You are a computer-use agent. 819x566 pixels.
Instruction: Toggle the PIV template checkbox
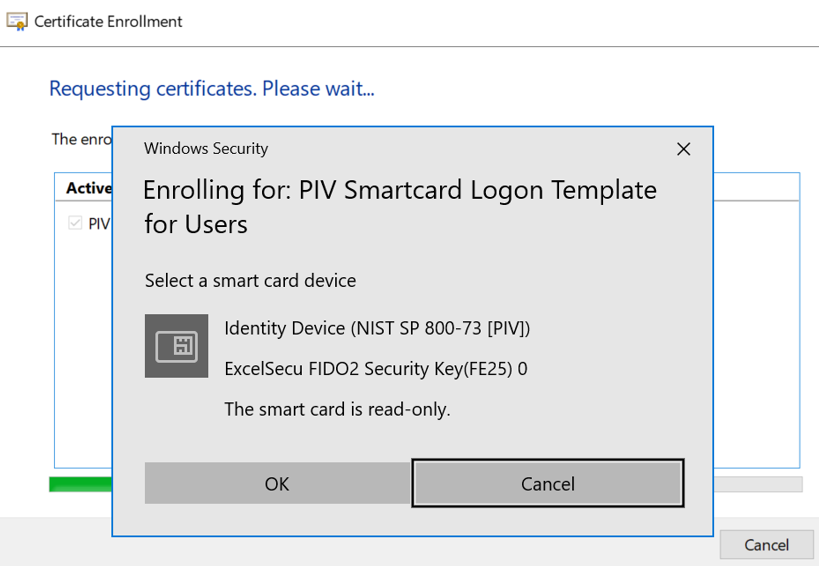(75, 223)
